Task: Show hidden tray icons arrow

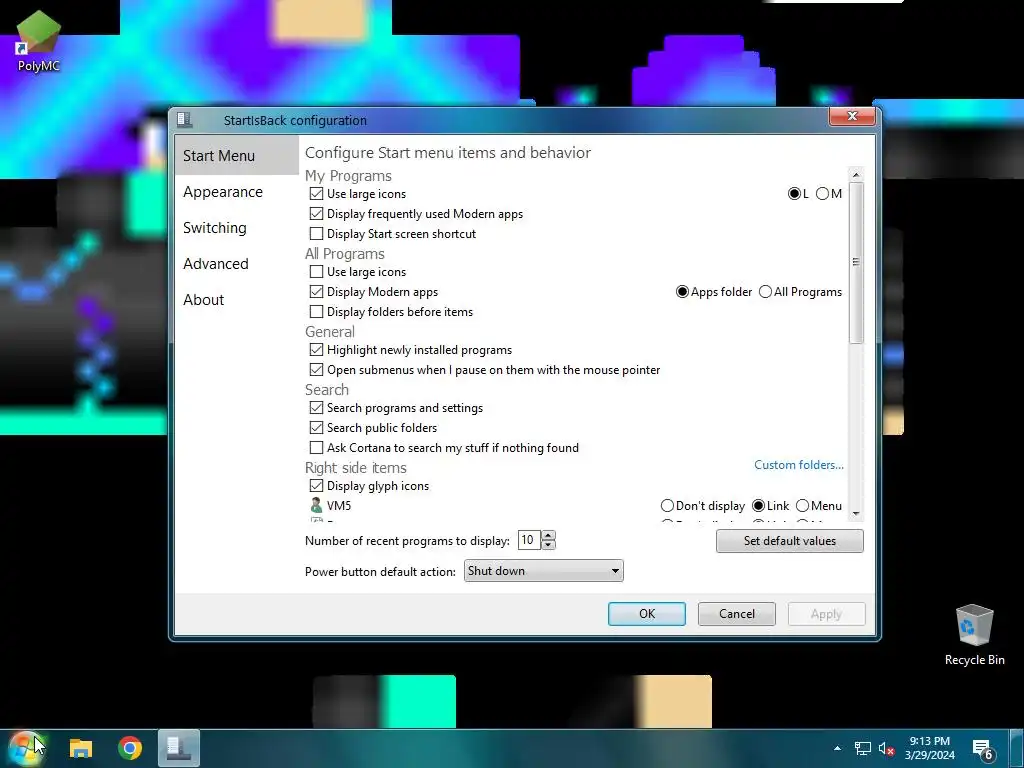Action: point(837,748)
